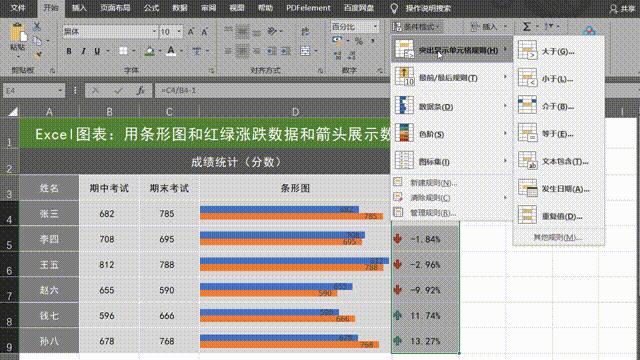Select 色阶(S) menu item

coord(452,133)
